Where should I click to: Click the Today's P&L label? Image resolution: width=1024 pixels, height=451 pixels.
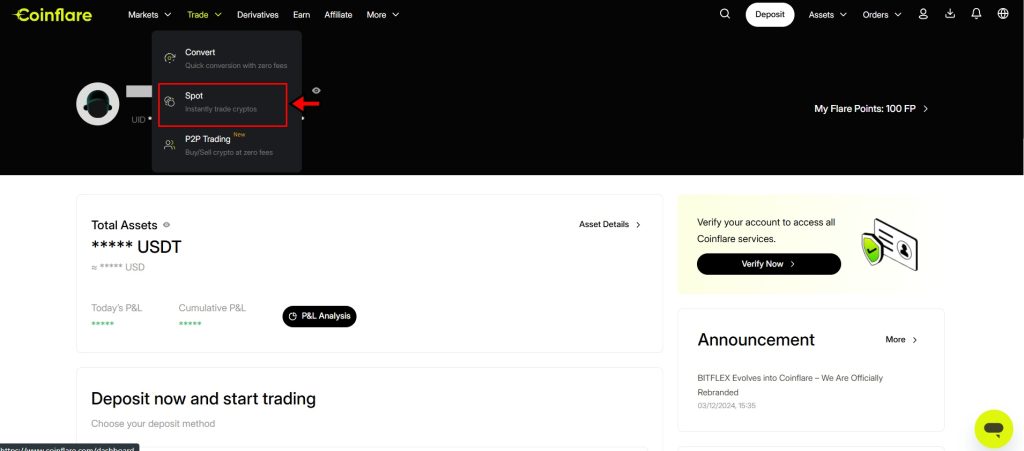pyautogui.click(x=116, y=308)
